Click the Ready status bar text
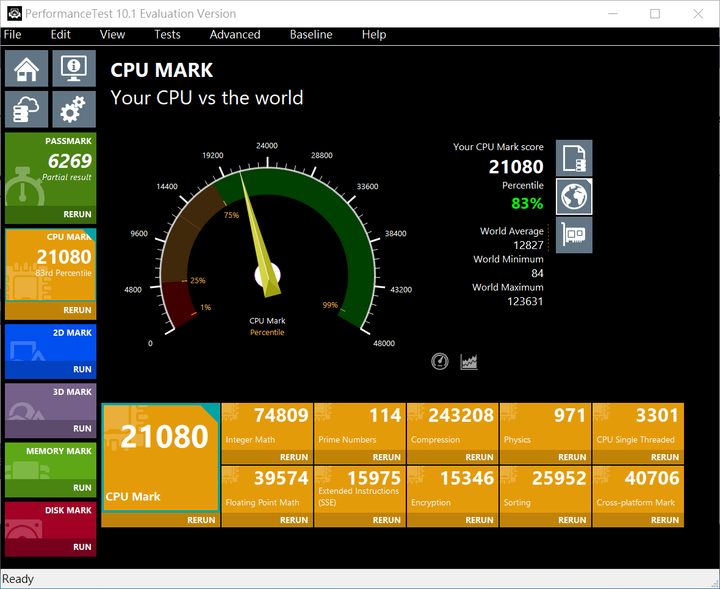The height and width of the screenshot is (589, 720). pos(18,579)
